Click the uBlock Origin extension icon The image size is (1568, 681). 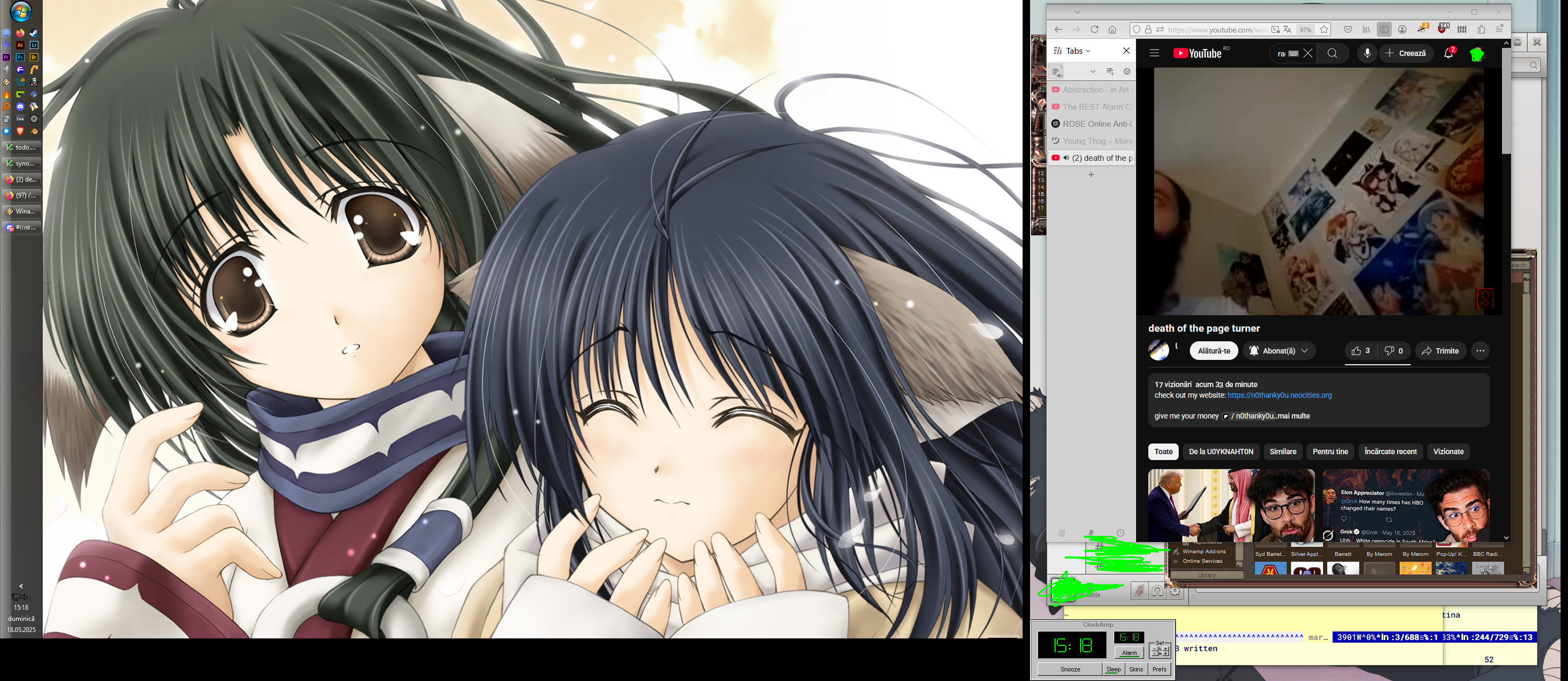[1443, 29]
